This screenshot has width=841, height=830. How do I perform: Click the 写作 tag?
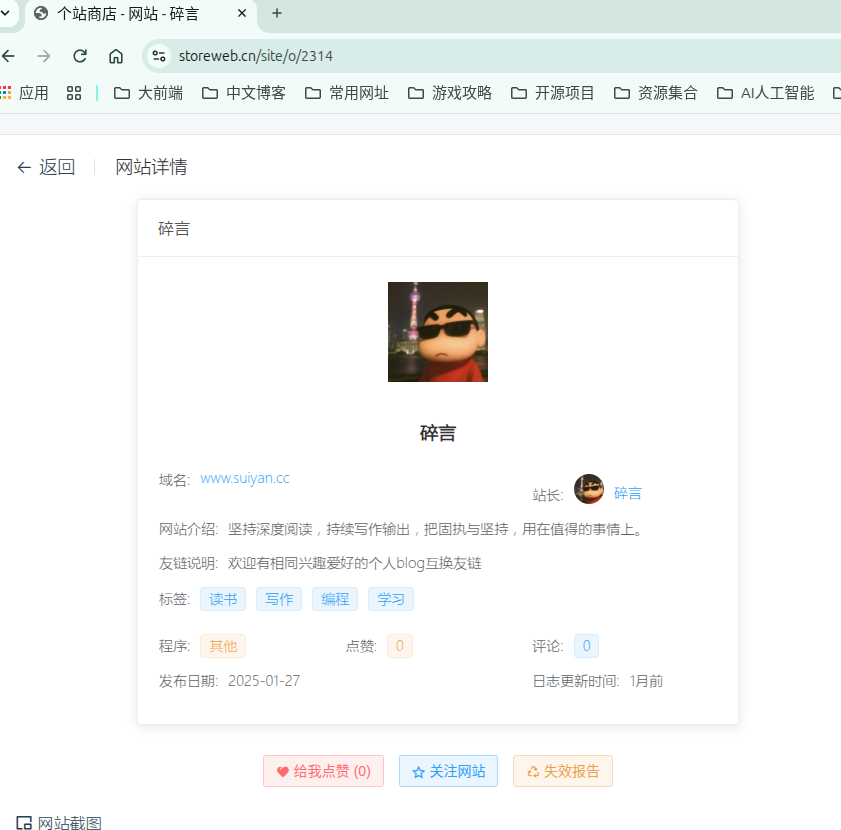coord(279,599)
